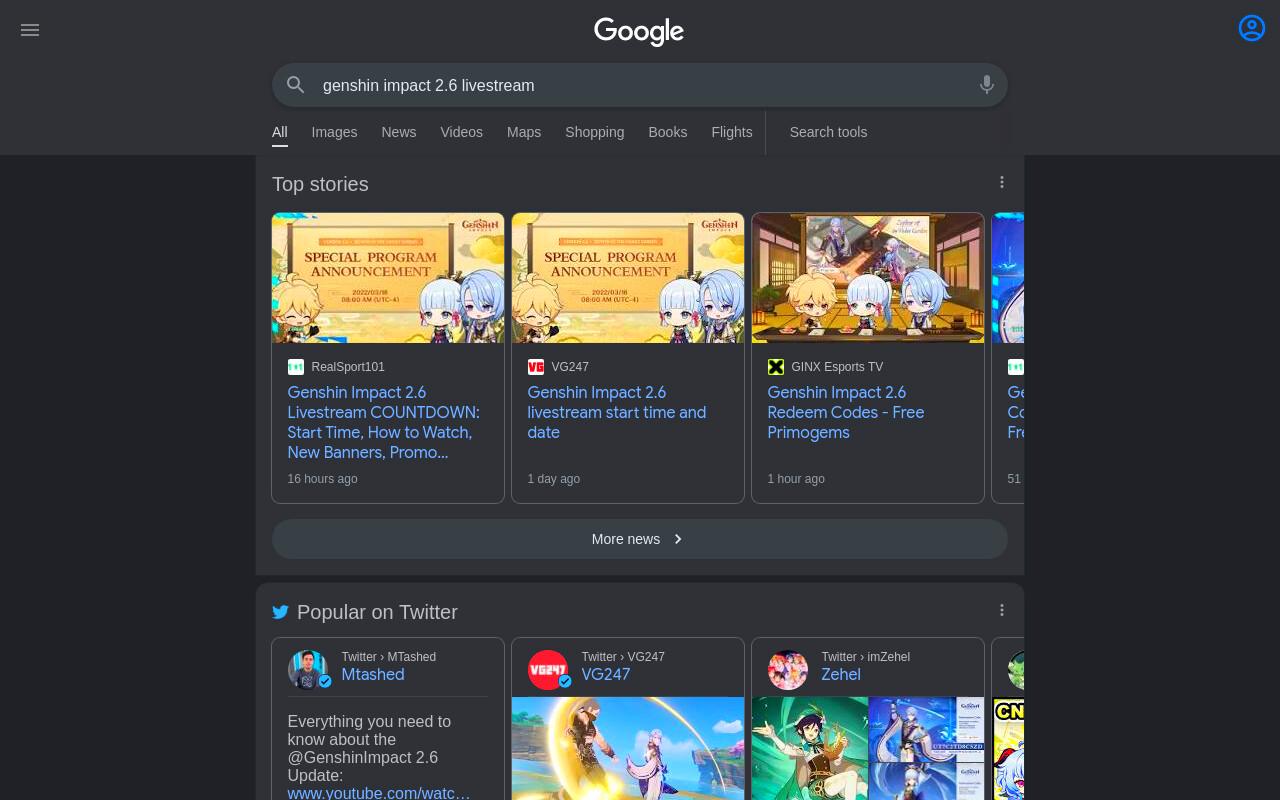Click GINX Esports TV article thumbnail
This screenshot has width=1280, height=800.
point(868,278)
